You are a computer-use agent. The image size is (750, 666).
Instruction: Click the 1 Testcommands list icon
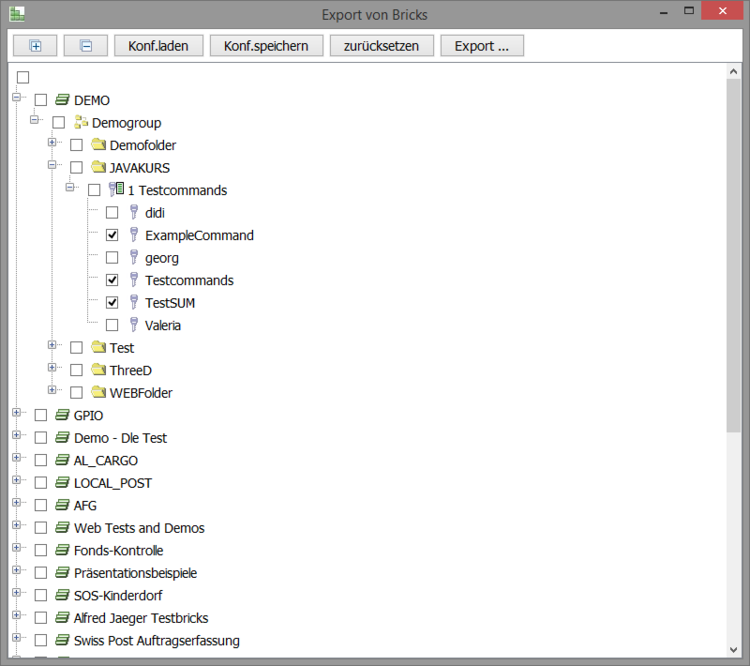pyautogui.click(x=116, y=190)
